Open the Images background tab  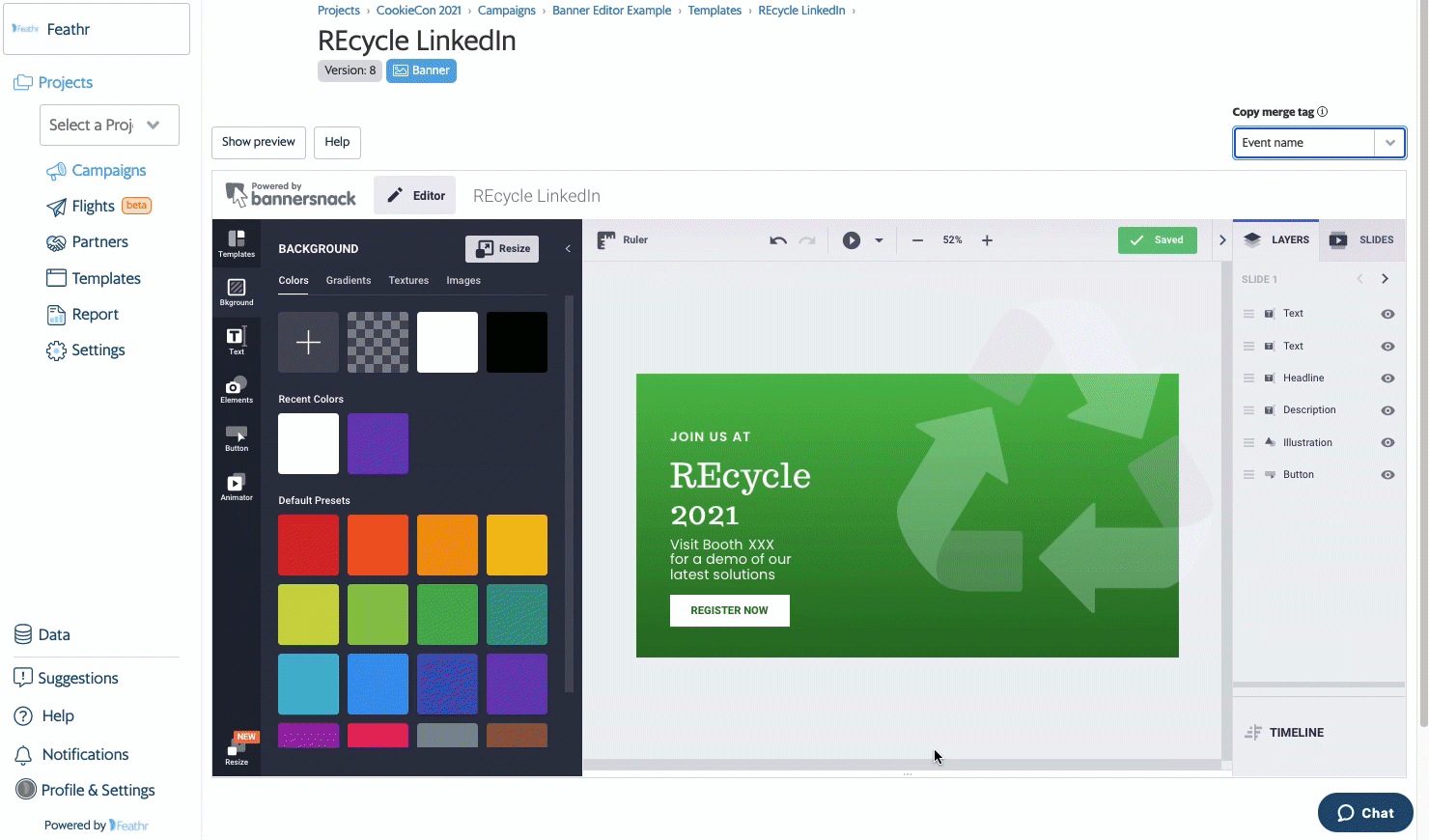click(x=463, y=281)
